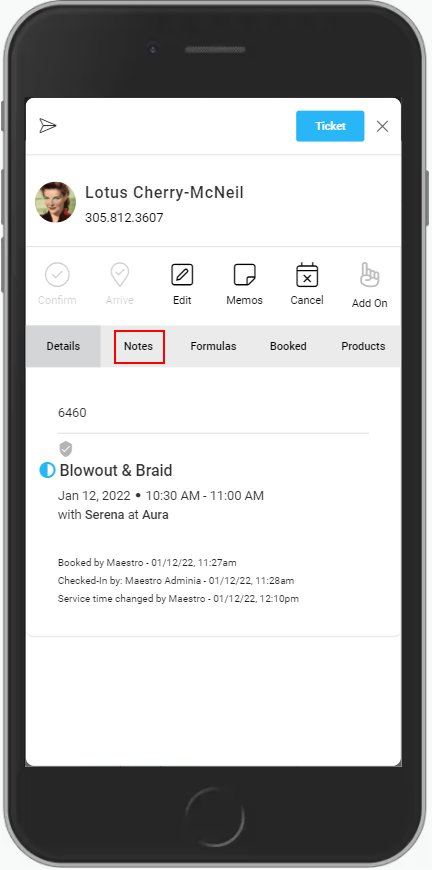Open the Formulas tab
432x870 pixels.
(x=214, y=346)
